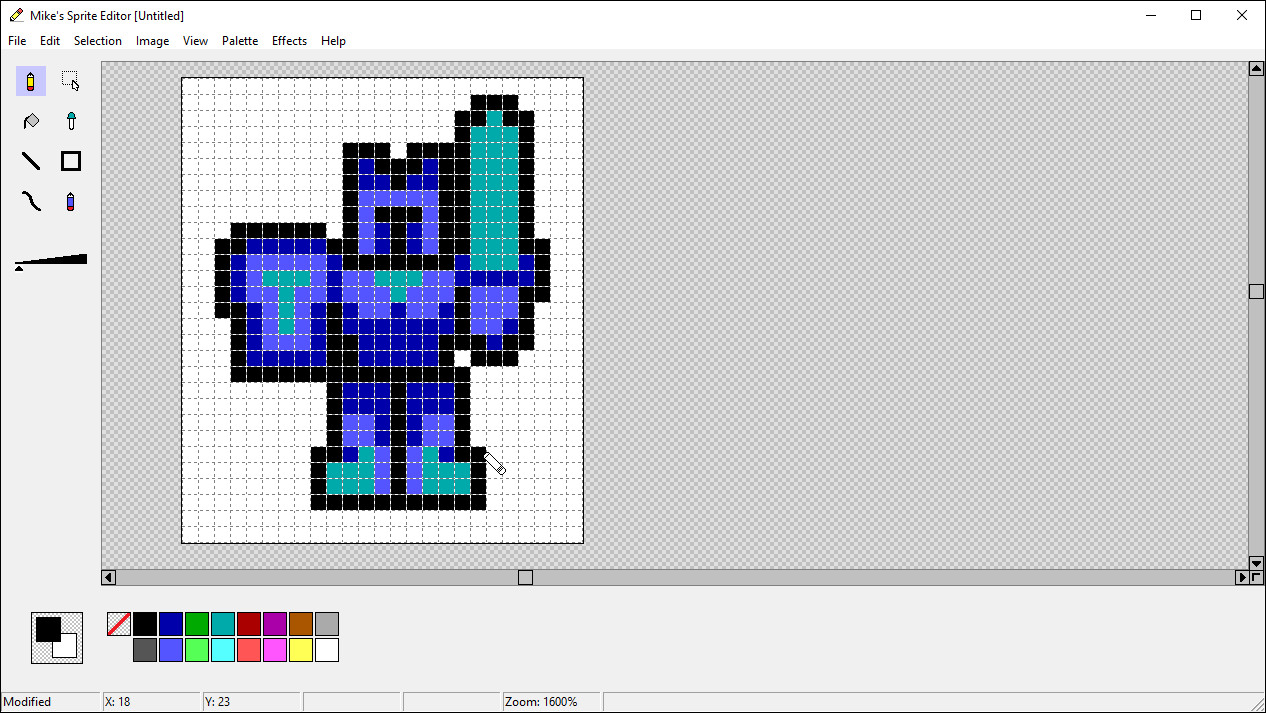
Task: Pick the dark red palette swatch
Action: [x=249, y=624]
